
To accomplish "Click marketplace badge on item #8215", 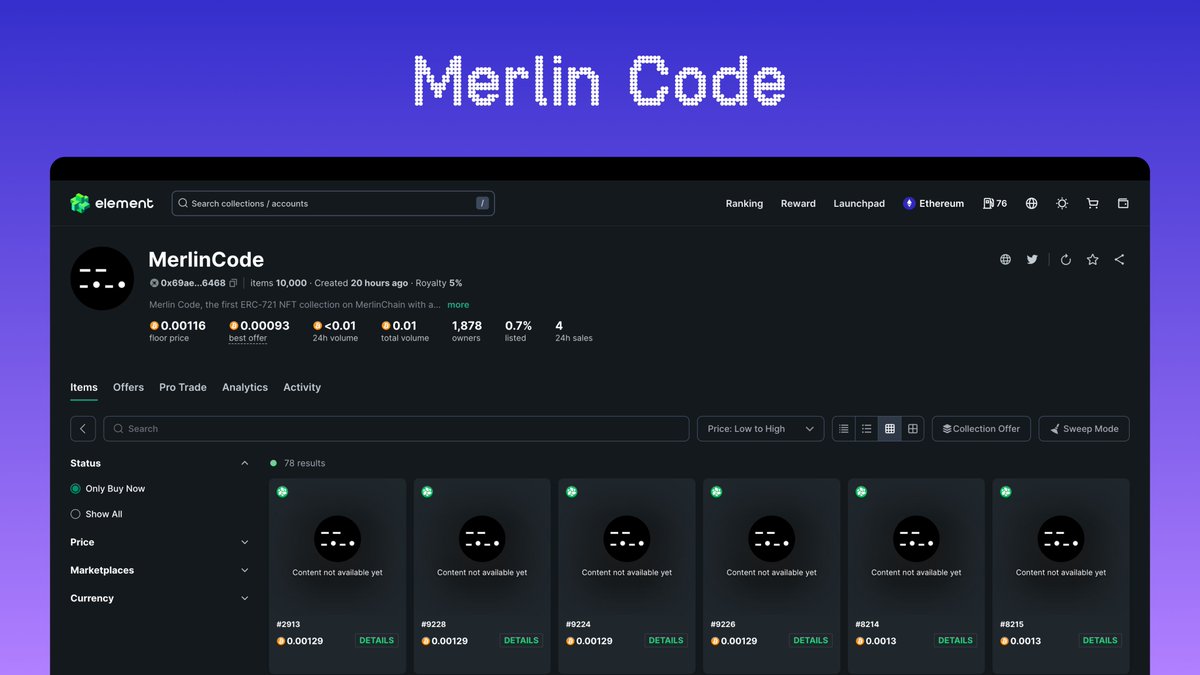I will click(x=1006, y=491).
